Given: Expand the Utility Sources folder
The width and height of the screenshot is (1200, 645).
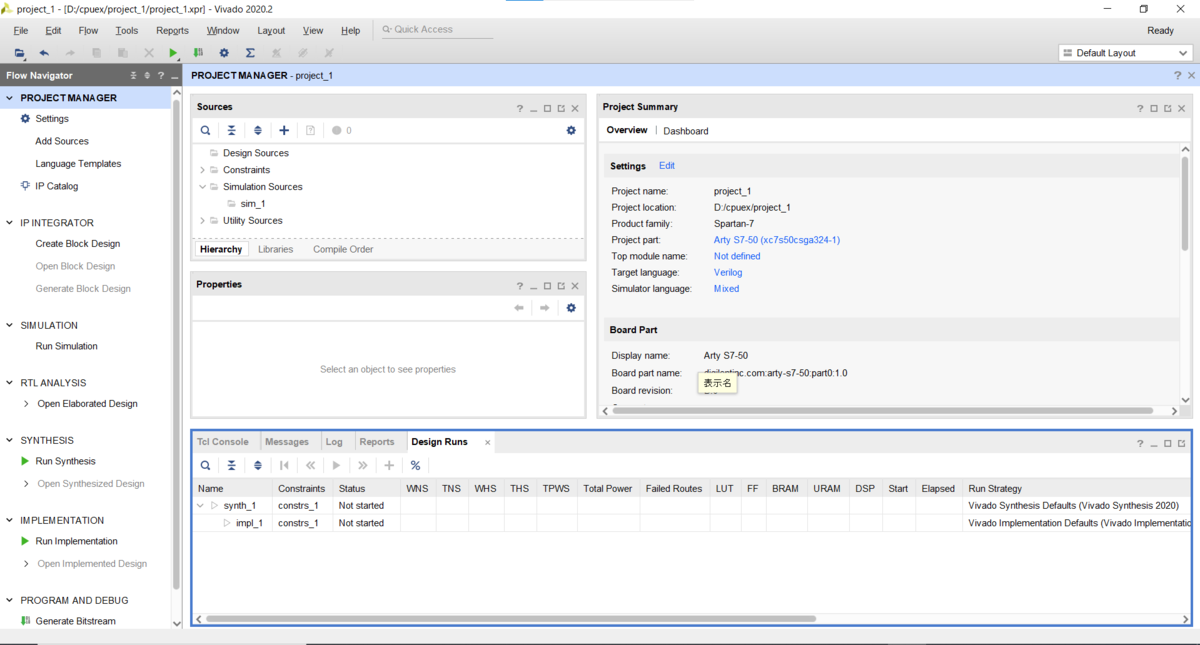Looking at the screenshot, I should click(202, 221).
